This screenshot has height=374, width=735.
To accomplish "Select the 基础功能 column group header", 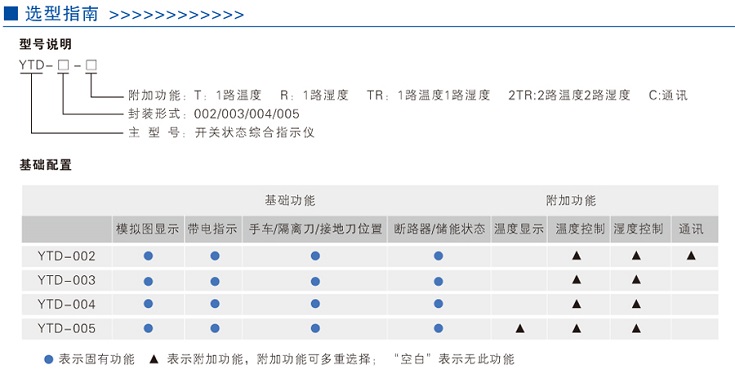I will coord(290,201).
